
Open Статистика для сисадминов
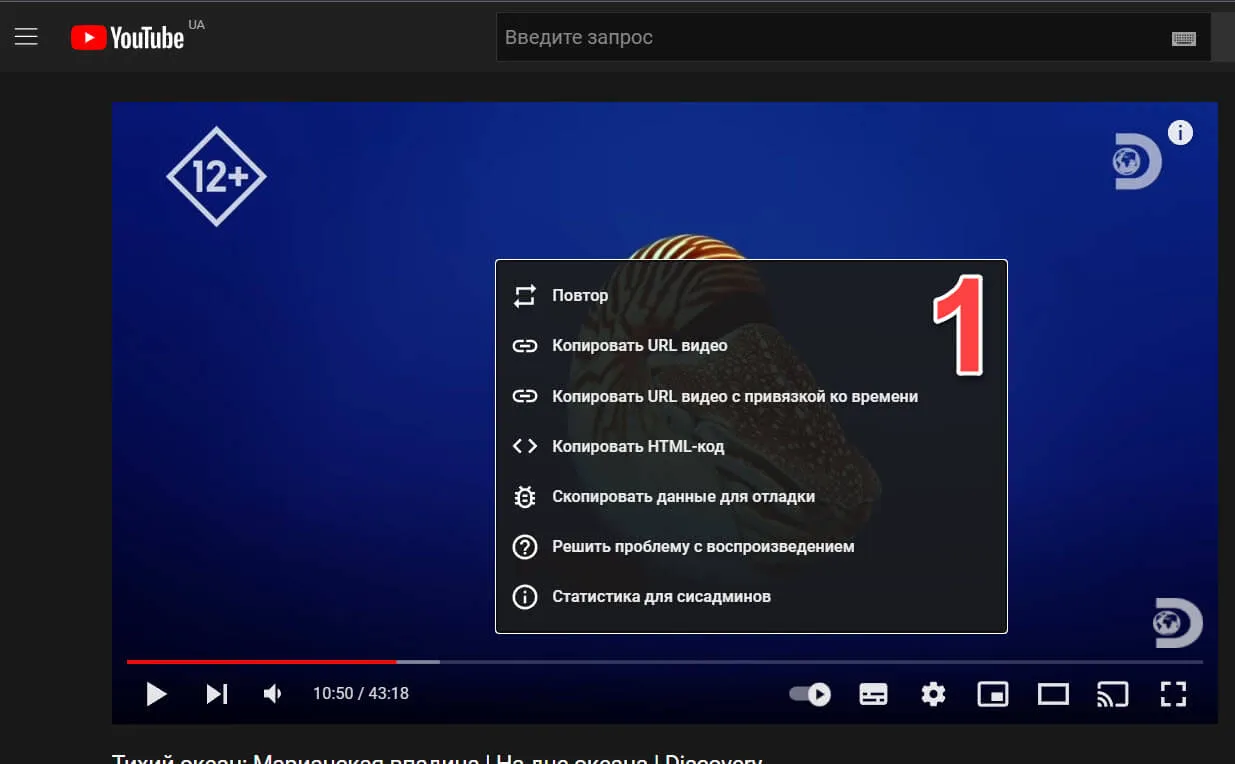point(751,597)
